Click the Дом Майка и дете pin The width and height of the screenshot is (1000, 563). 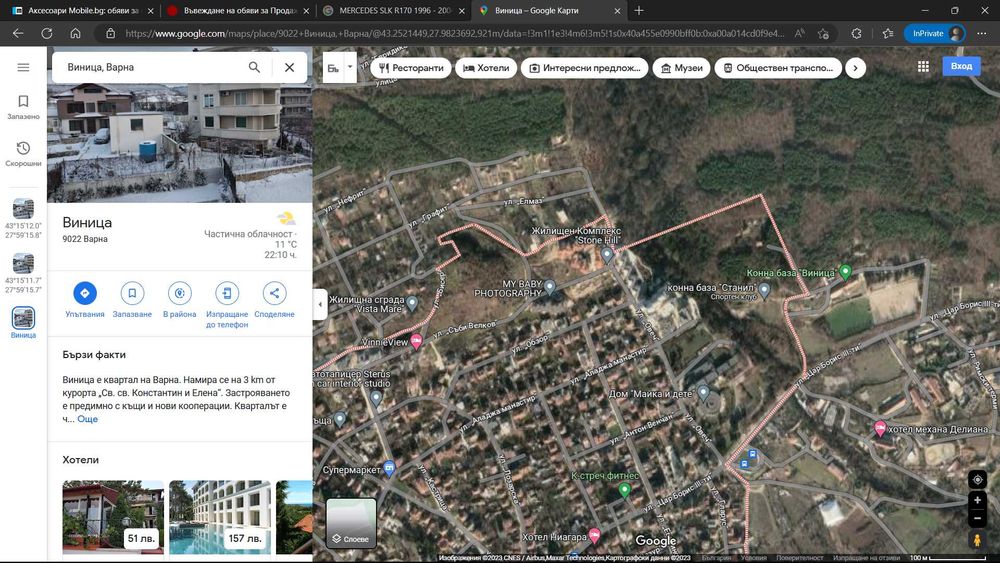(703, 393)
